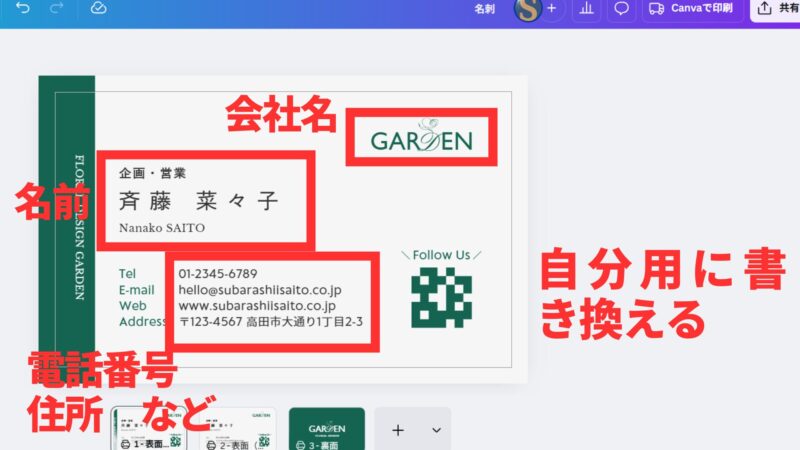800x450 pixels.
Task: Select the Nanako SAITO text
Action: (162, 228)
